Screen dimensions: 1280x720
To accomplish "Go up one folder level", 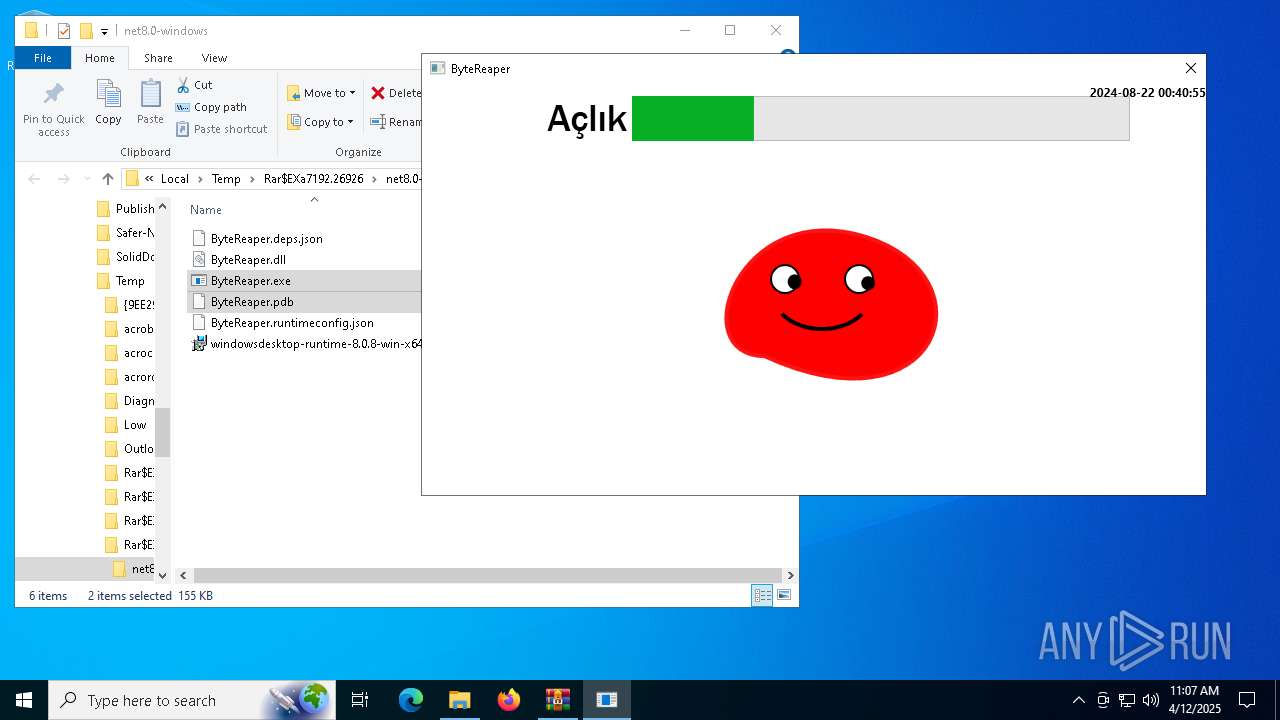I will [108, 179].
